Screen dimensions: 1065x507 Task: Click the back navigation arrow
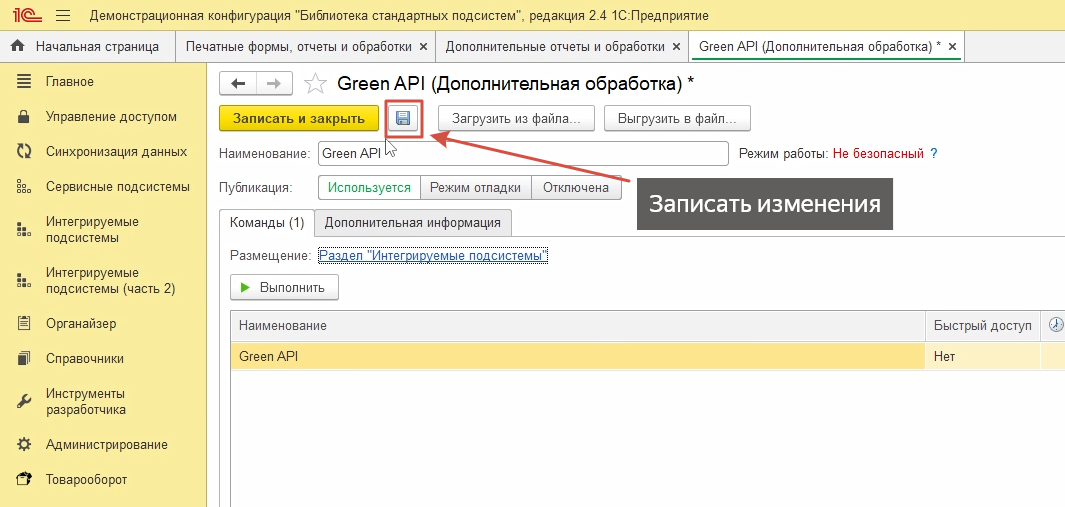(238, 83)
